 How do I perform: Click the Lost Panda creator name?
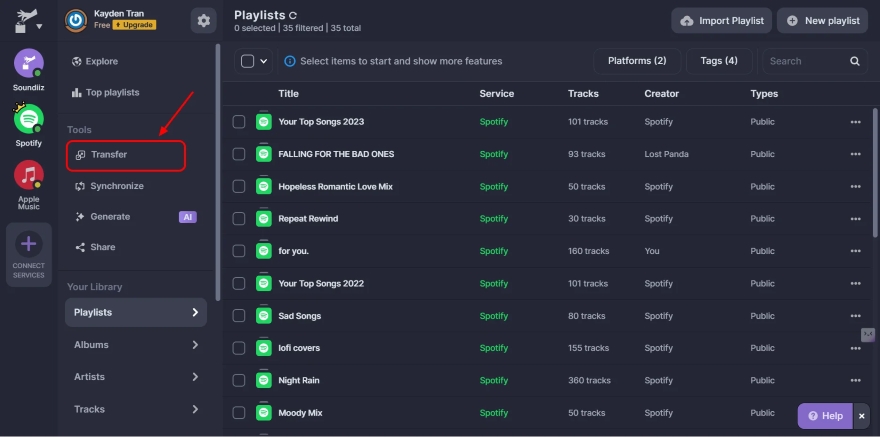(666, 154)
